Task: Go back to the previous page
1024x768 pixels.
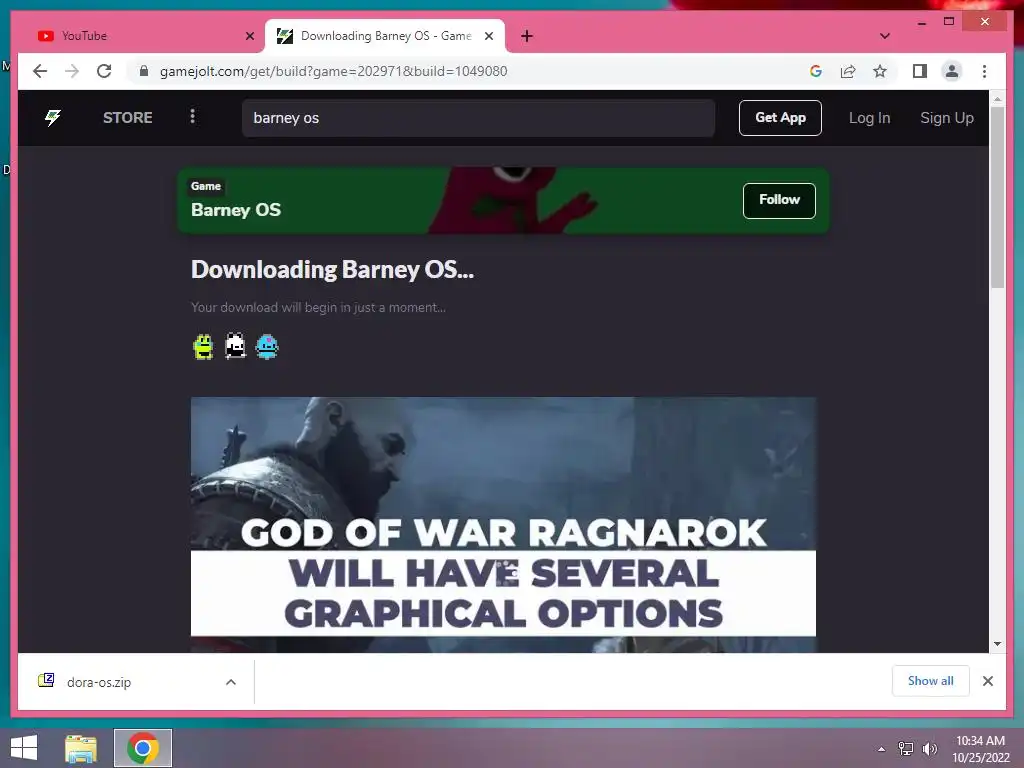Action: coord(40,71)
